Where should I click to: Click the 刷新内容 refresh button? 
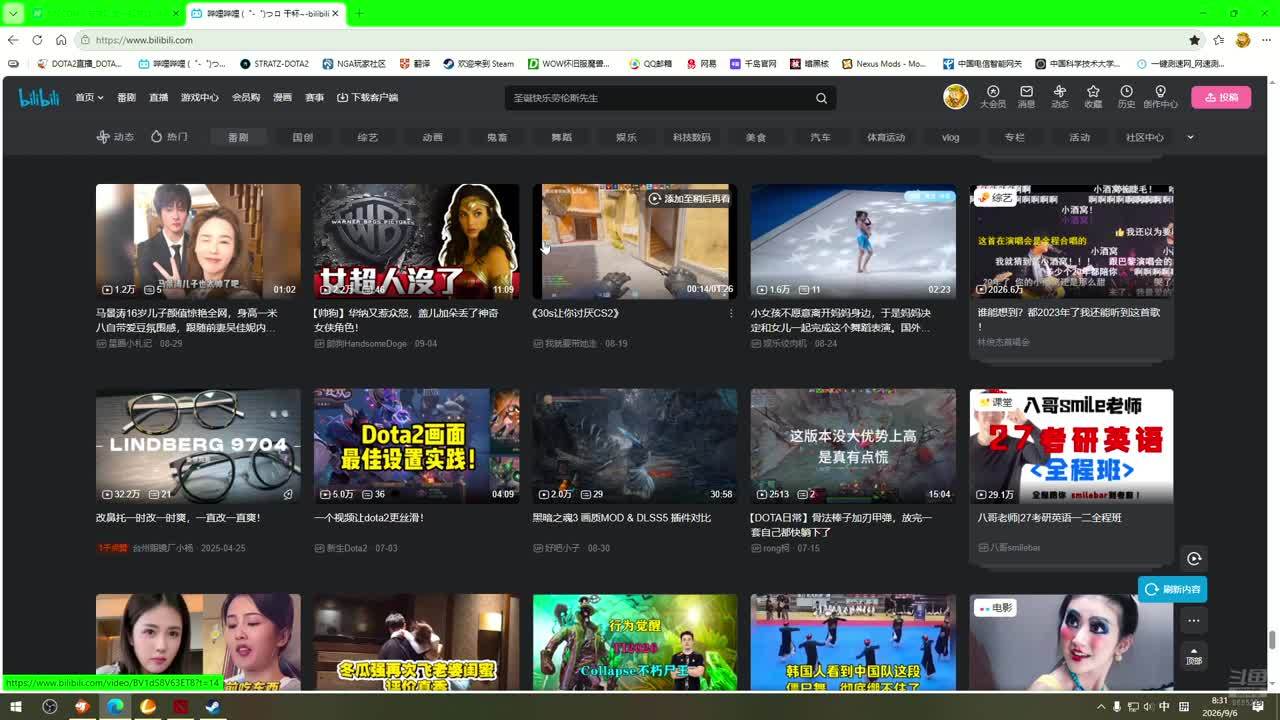pyautogui.click(x=1172, y=589)
